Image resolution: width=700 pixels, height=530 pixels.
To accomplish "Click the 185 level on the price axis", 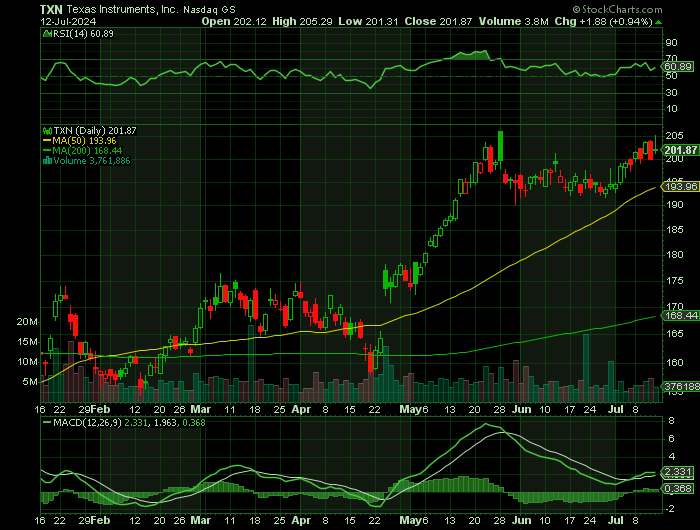I will click(x=674, y=230).
